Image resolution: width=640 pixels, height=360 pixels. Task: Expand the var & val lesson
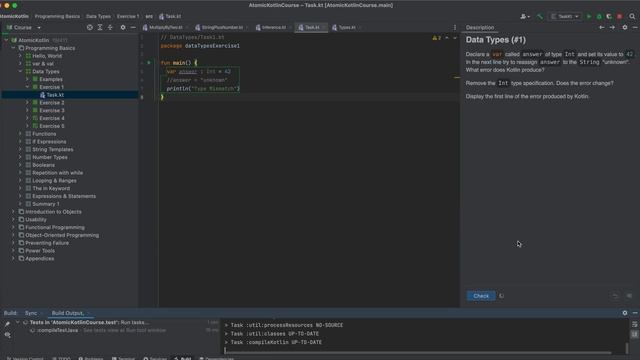click(x=20, y=63)
